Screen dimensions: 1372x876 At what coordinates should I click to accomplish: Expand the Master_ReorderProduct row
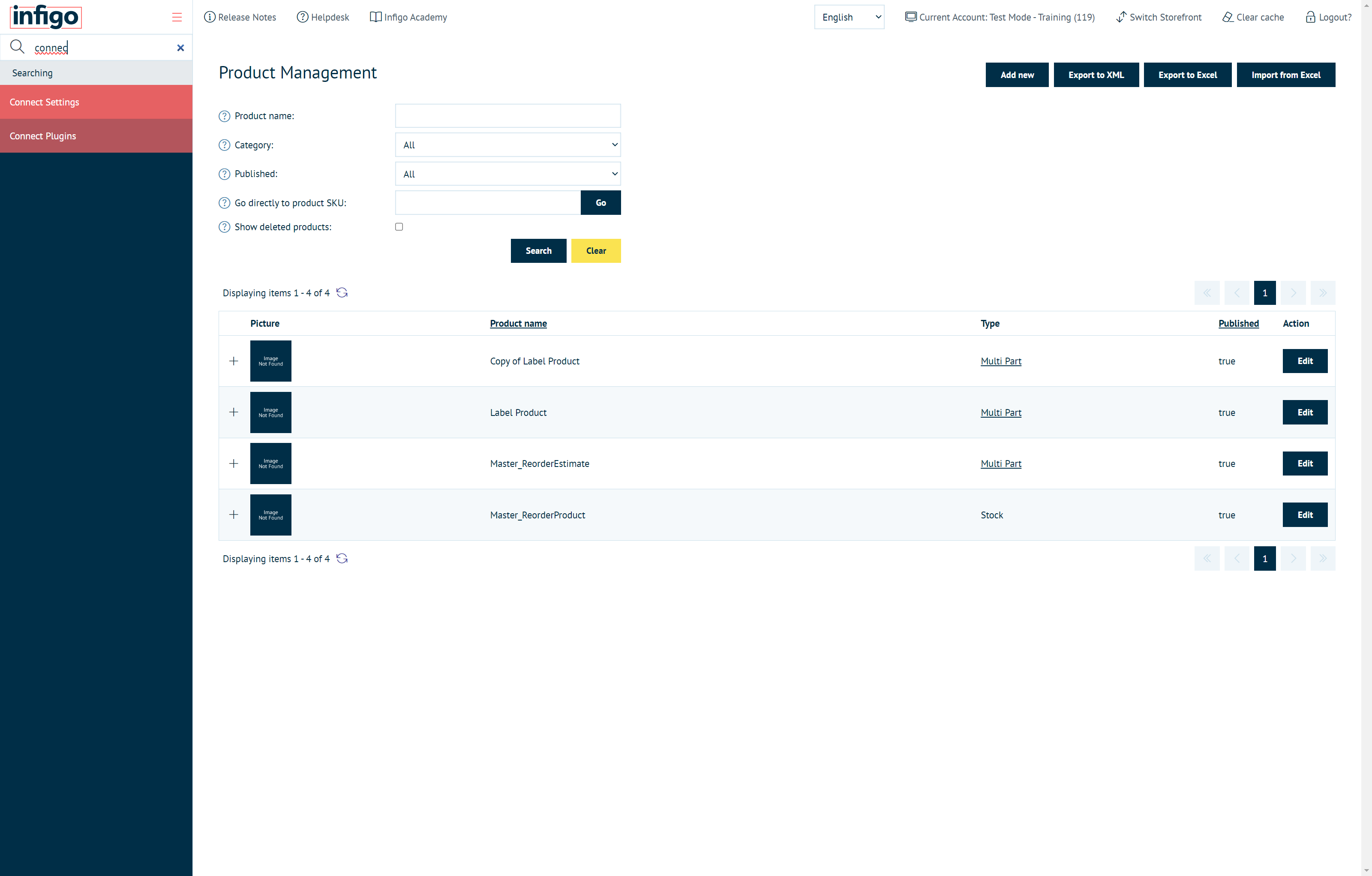tap(234, 515)
